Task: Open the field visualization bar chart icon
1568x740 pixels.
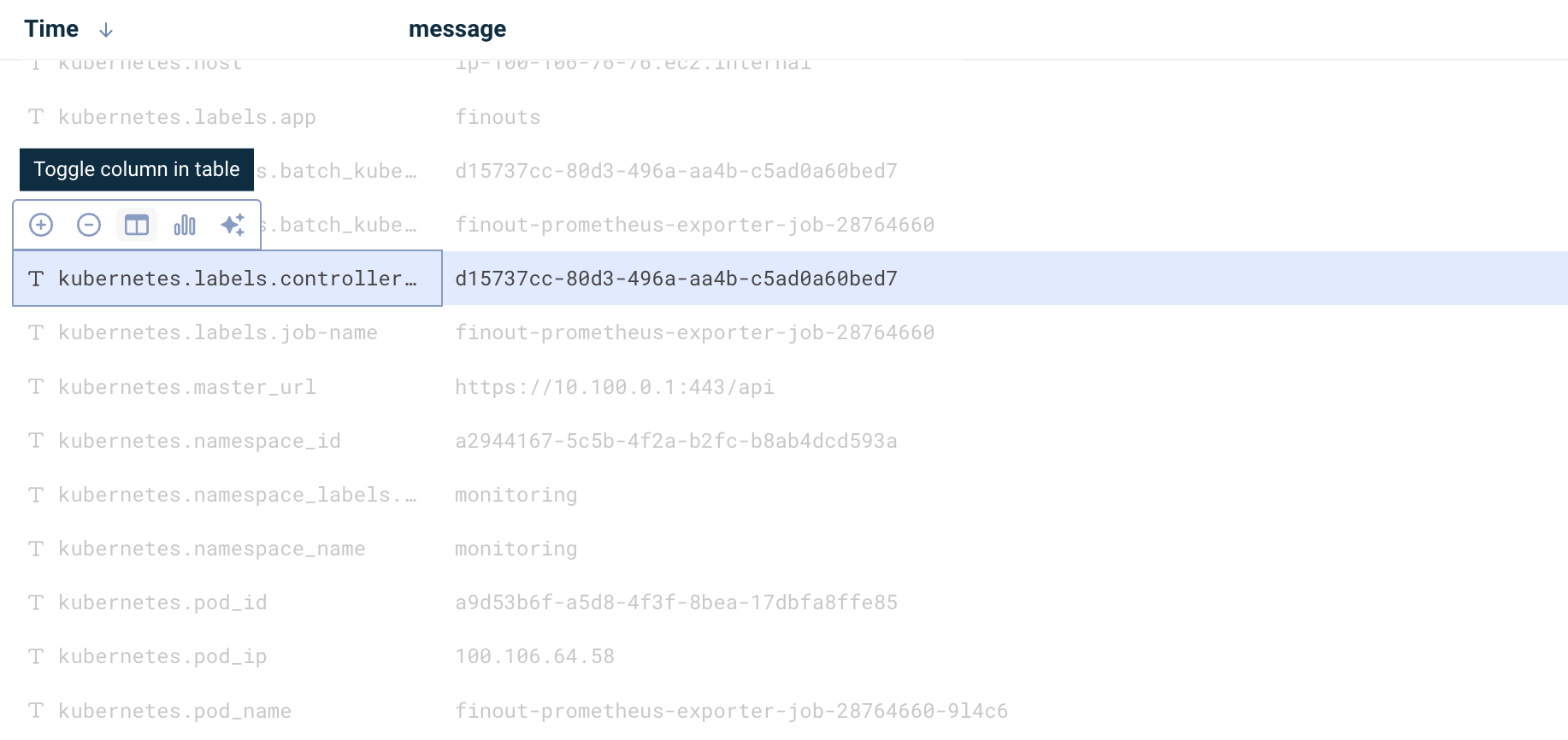Action: pyautogui.click(x=185, y=225)
